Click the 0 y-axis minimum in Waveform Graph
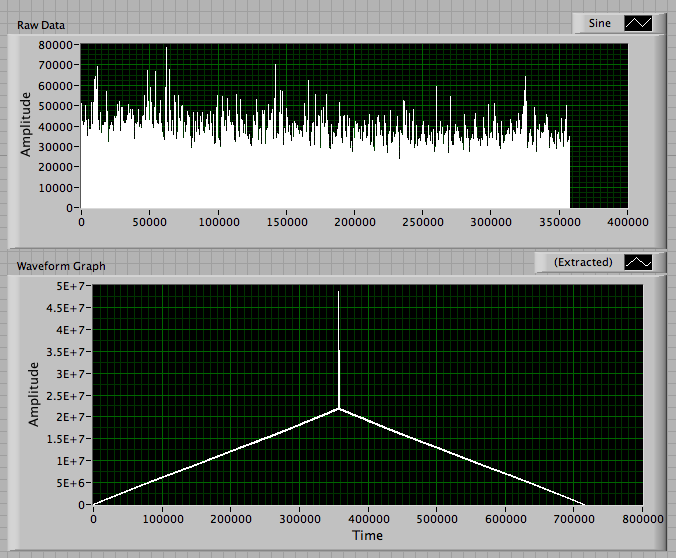Viewport: 676px width, 558px height. pos(81,505)
